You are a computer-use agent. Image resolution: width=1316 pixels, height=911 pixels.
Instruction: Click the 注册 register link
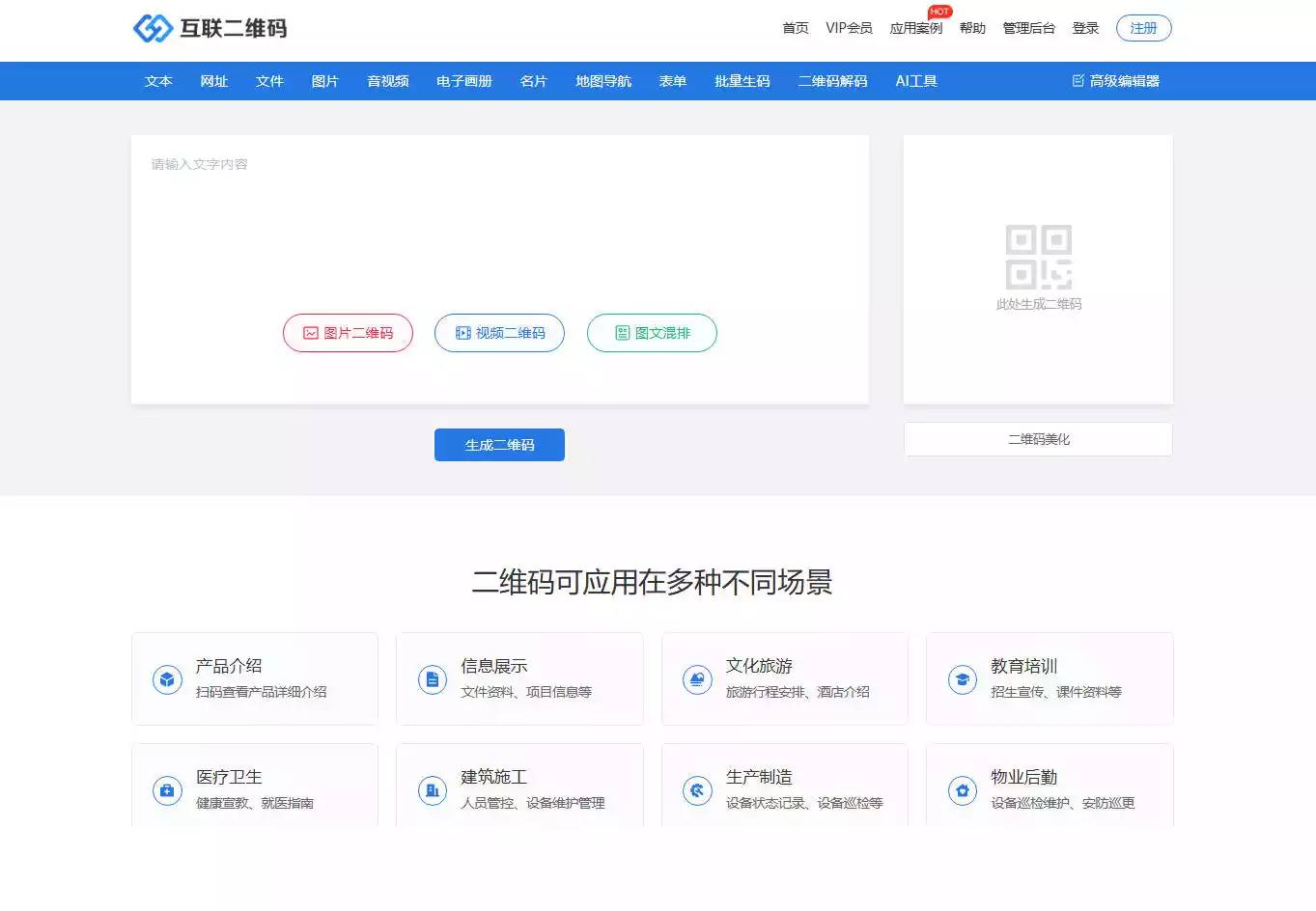(x=1142, y=28)
